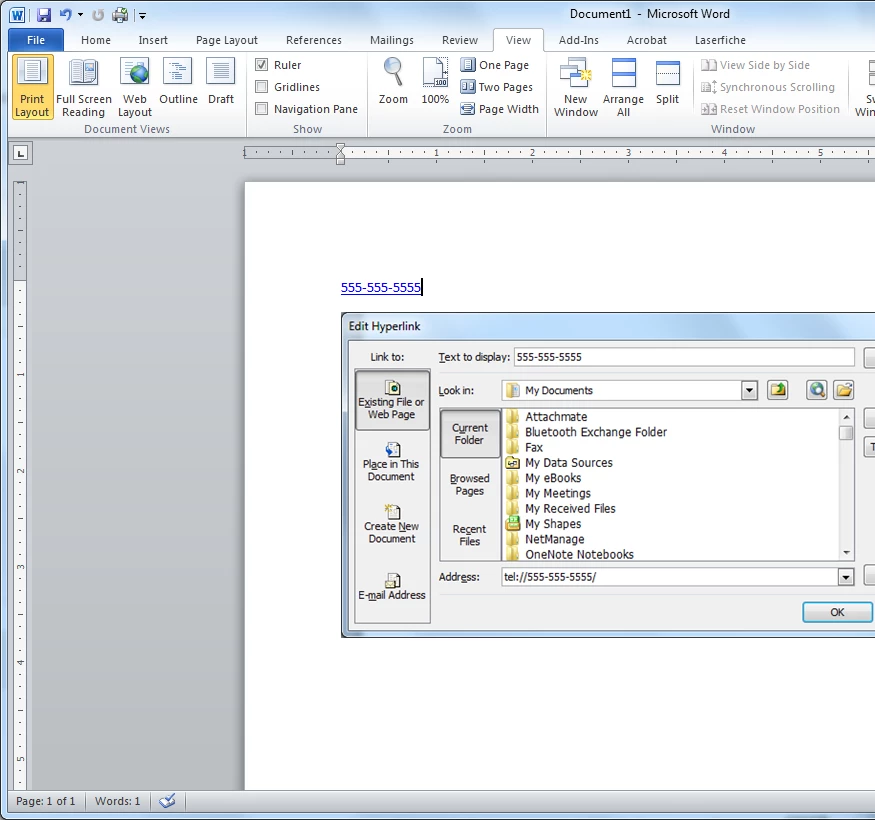Click the Browse for File icon
The image size is (875, 820).
[844, 390]
